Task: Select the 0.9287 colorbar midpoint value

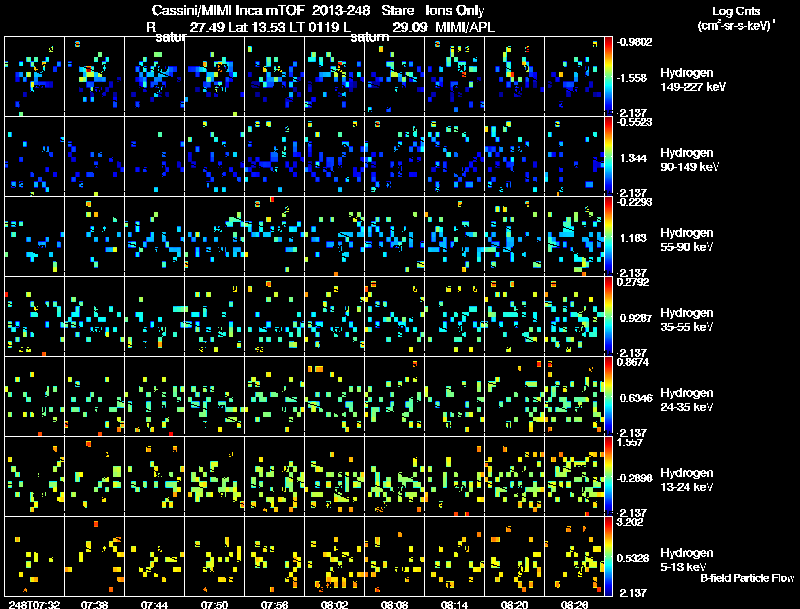Action: (x=636, y=318)
